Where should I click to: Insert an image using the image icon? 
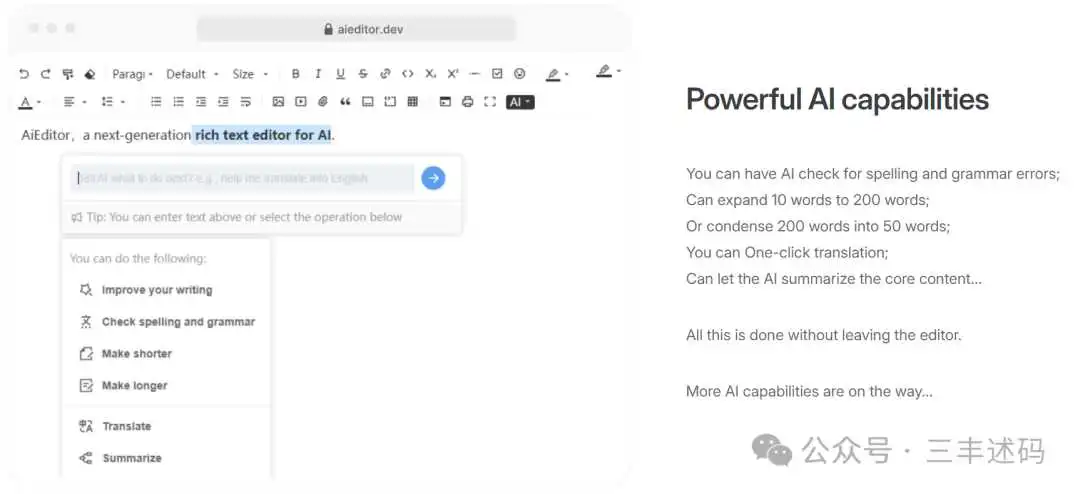pyautogui.click(x=278, y=102)
